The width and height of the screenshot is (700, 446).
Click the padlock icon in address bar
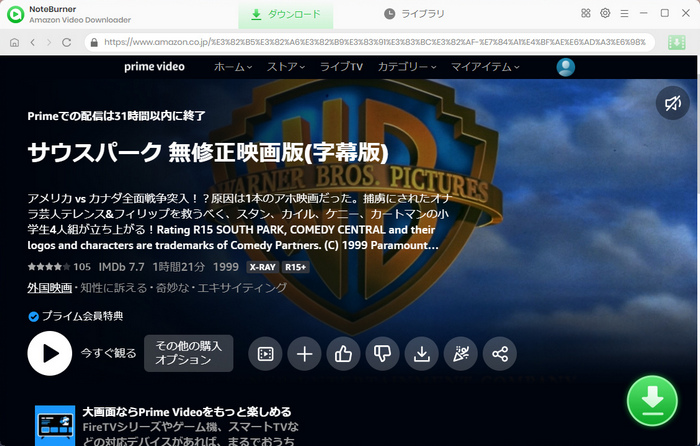(94, 42)
